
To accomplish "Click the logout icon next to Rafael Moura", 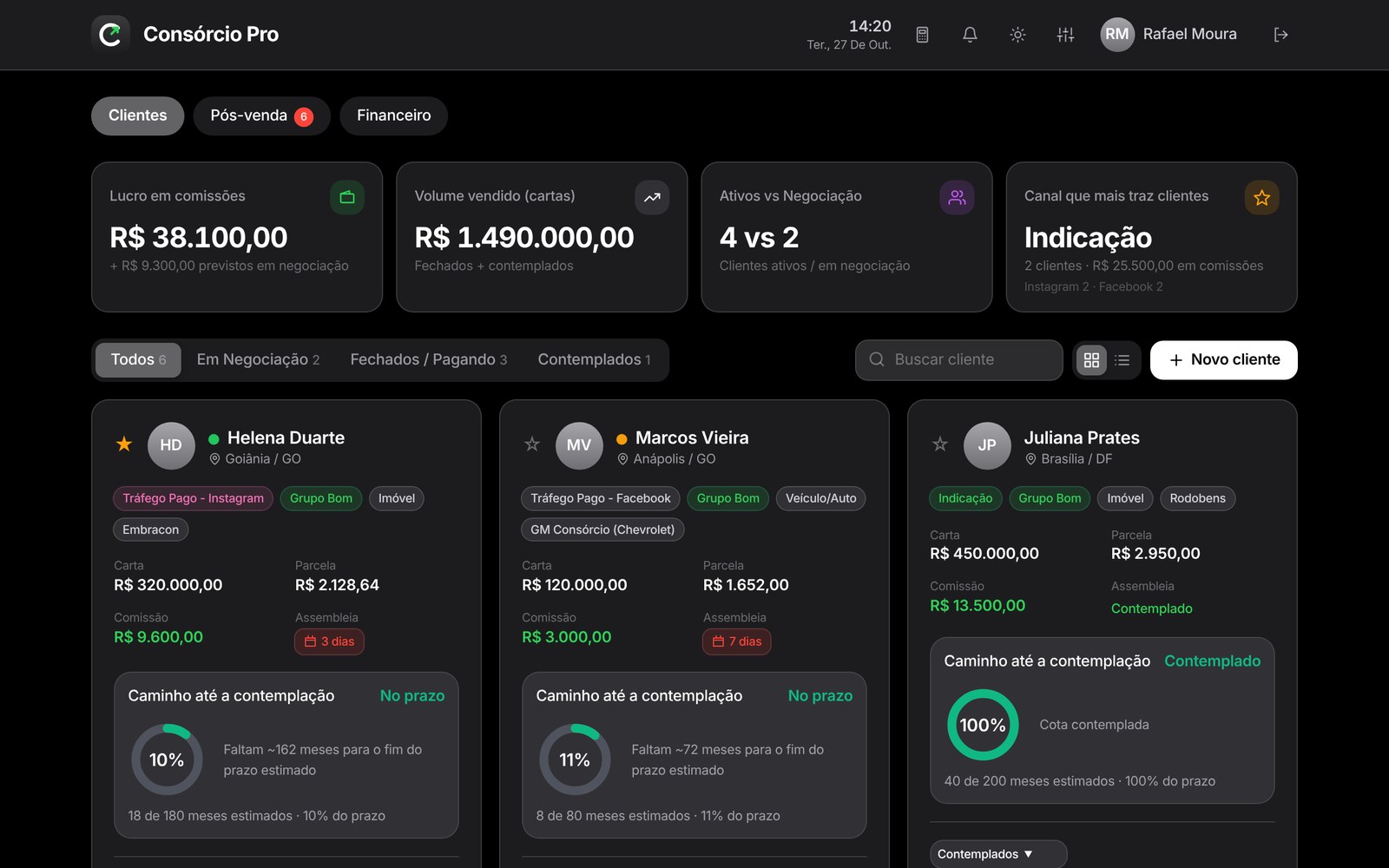I will tap(1280, 35).
